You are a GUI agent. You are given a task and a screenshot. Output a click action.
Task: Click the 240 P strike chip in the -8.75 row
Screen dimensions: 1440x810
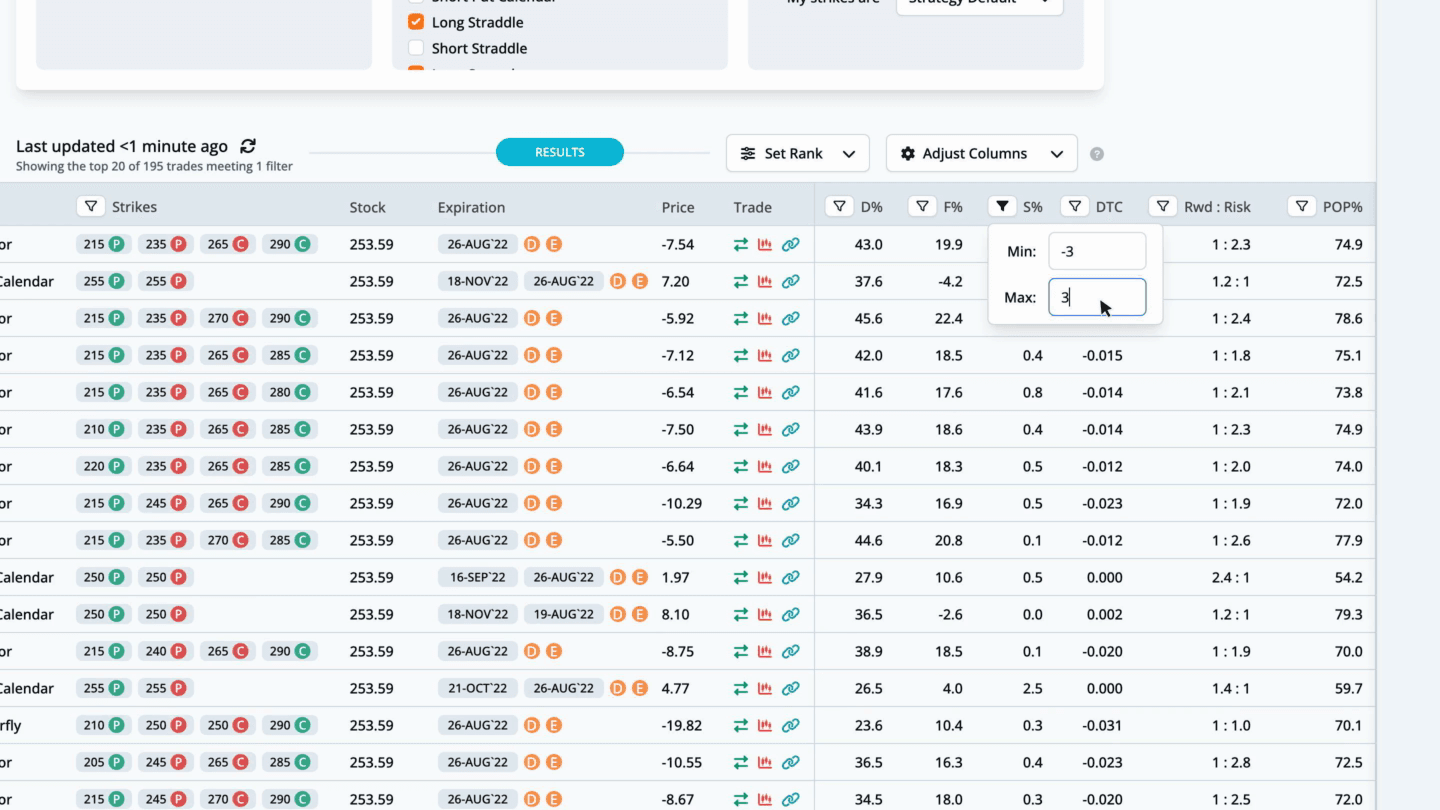tap(166, 651)
